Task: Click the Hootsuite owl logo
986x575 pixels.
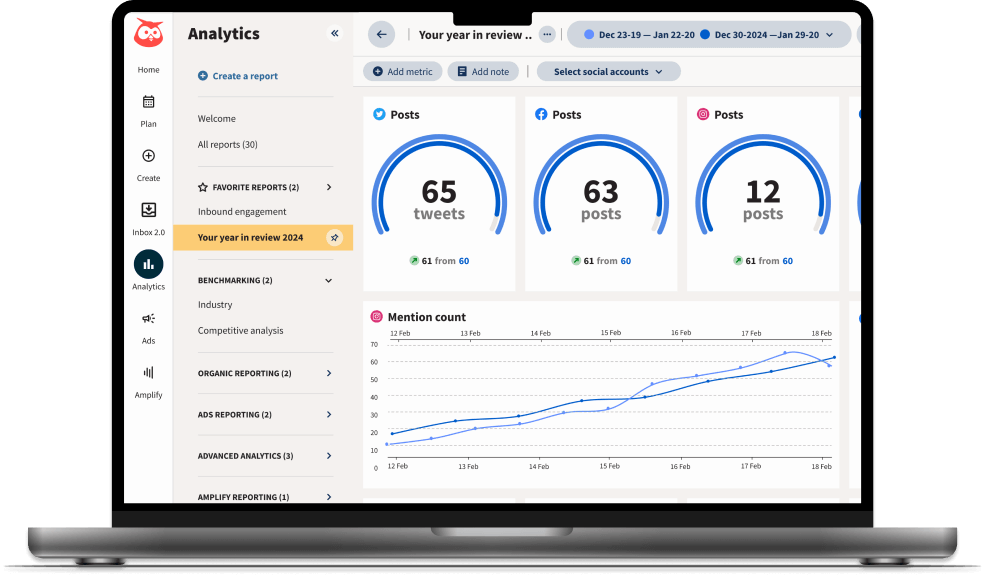Action: tap(148, 34)
